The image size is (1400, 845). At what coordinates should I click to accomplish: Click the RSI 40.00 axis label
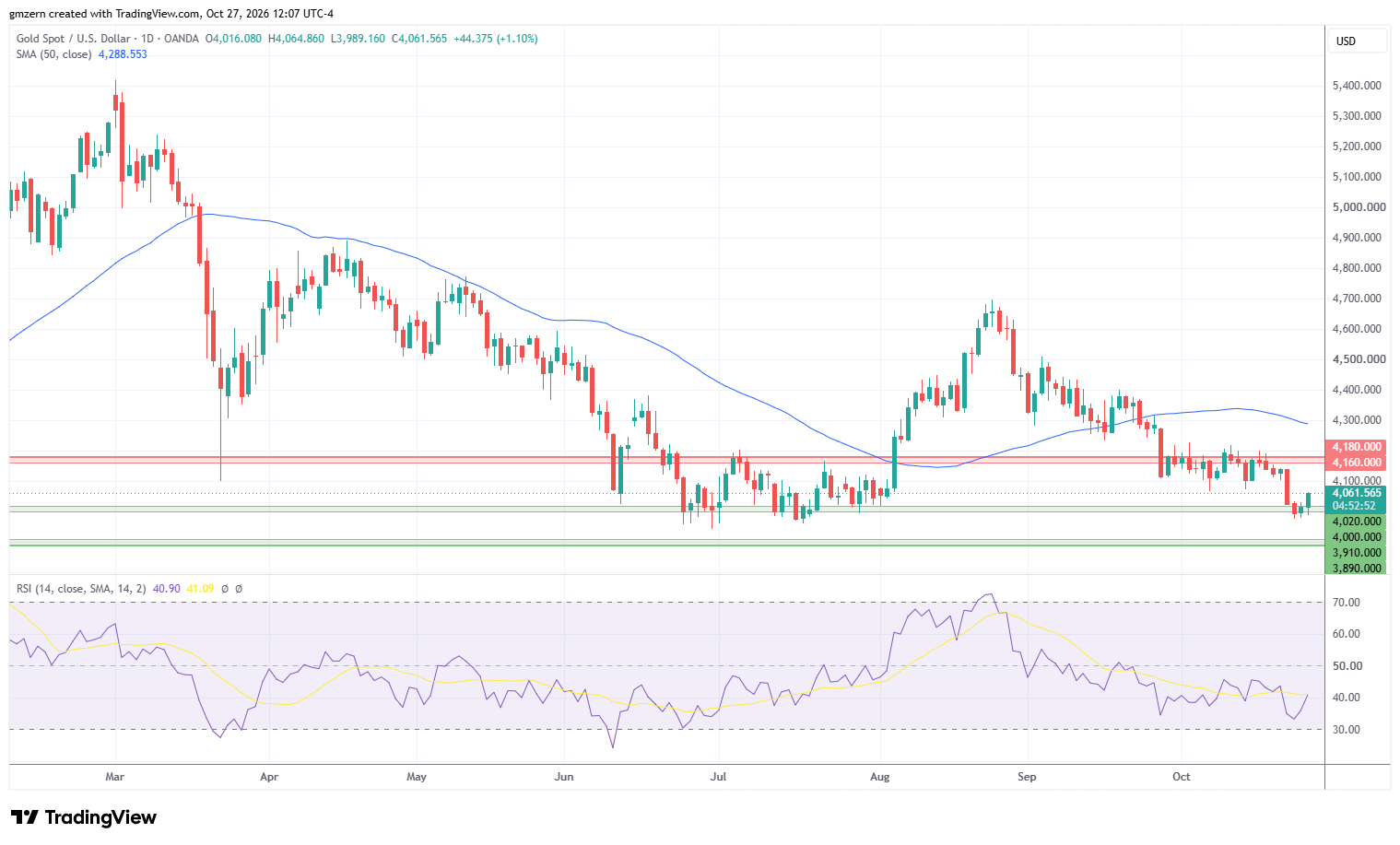click(x=1347, y=698)
